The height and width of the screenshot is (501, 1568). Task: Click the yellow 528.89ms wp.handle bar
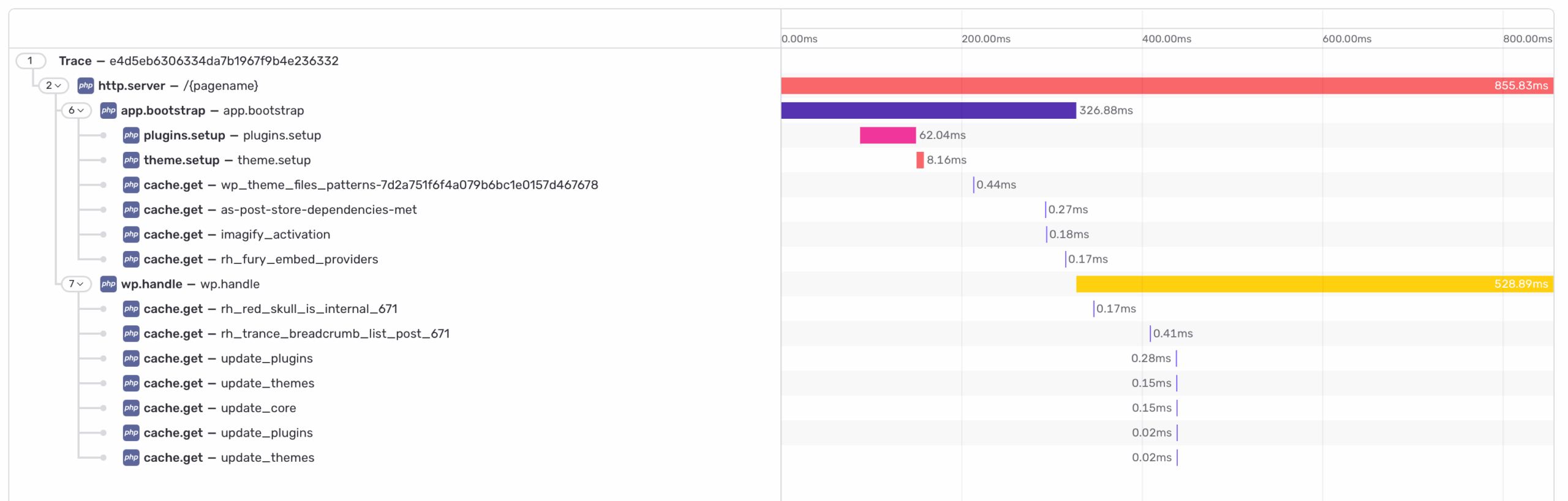1314,284
